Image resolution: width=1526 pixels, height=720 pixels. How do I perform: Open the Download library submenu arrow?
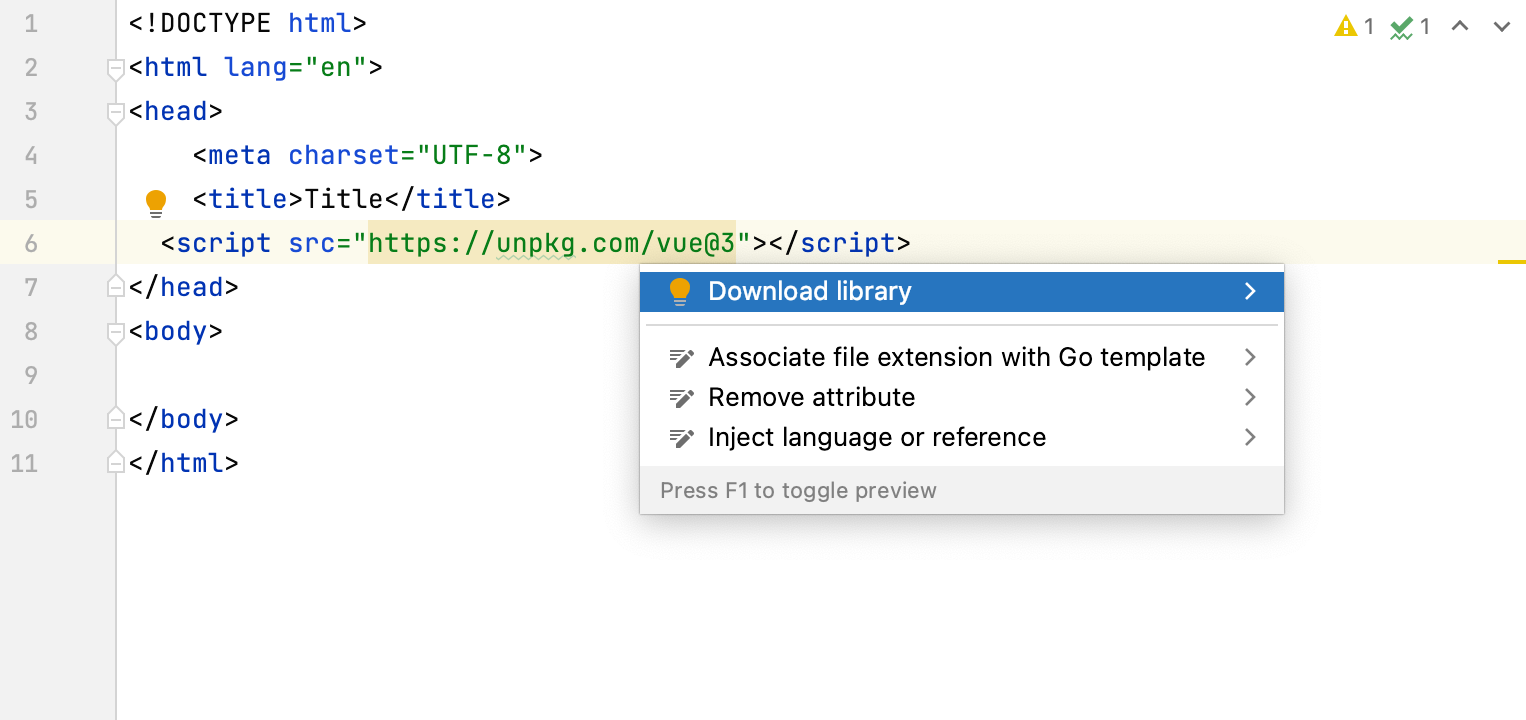tap(1249, 291)
